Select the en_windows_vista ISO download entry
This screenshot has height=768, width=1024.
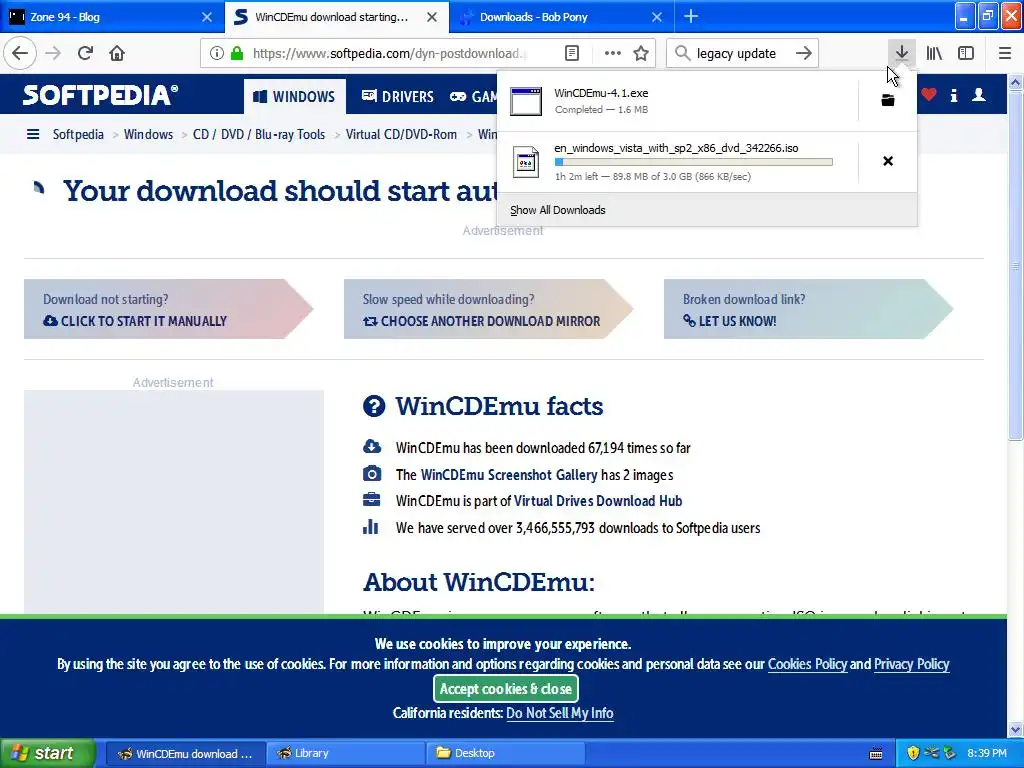click(x=677, y=161)
